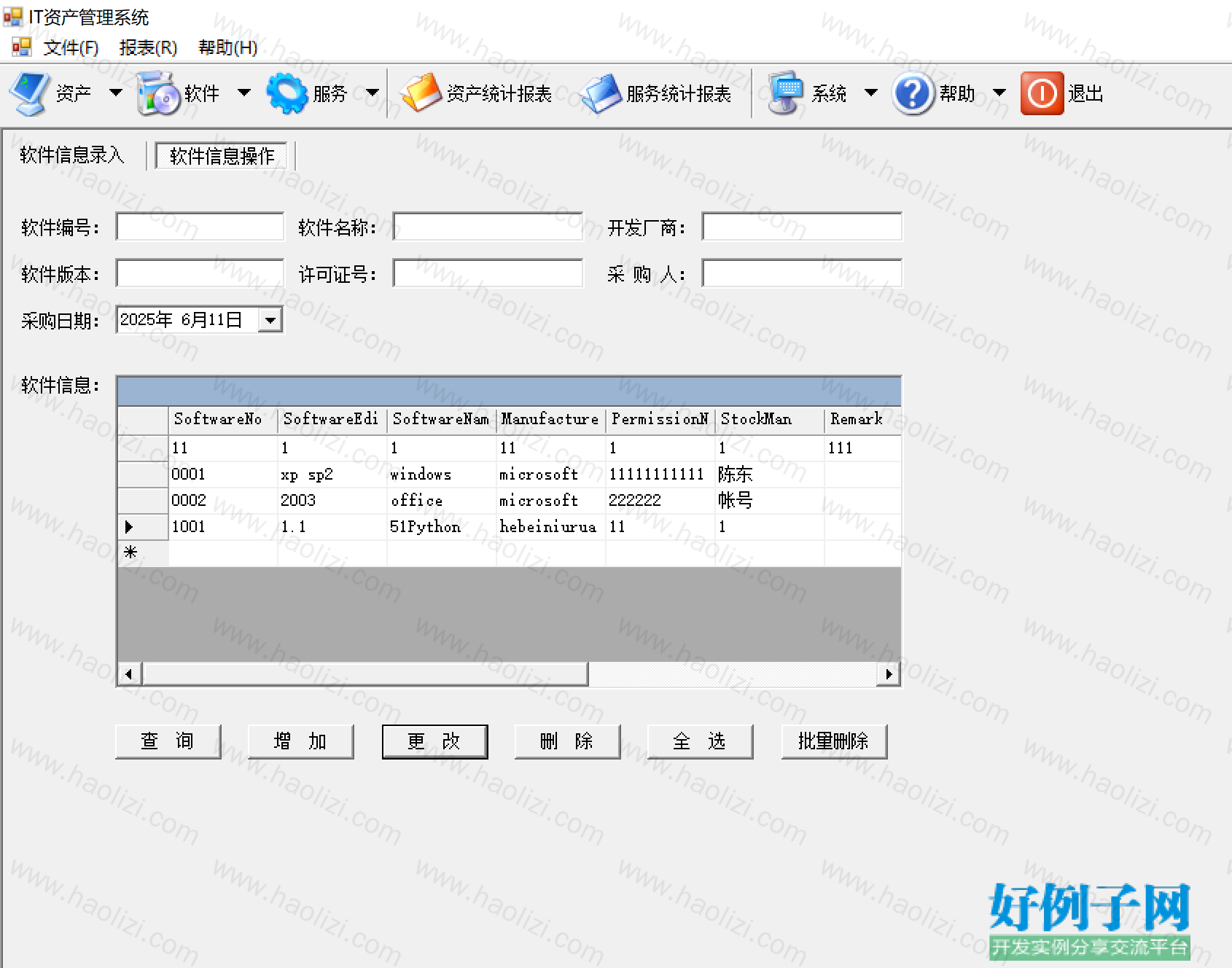This screenshot has height=968, width=1232.
Task: Click the PermissionN column header
Action: [660, 419]
